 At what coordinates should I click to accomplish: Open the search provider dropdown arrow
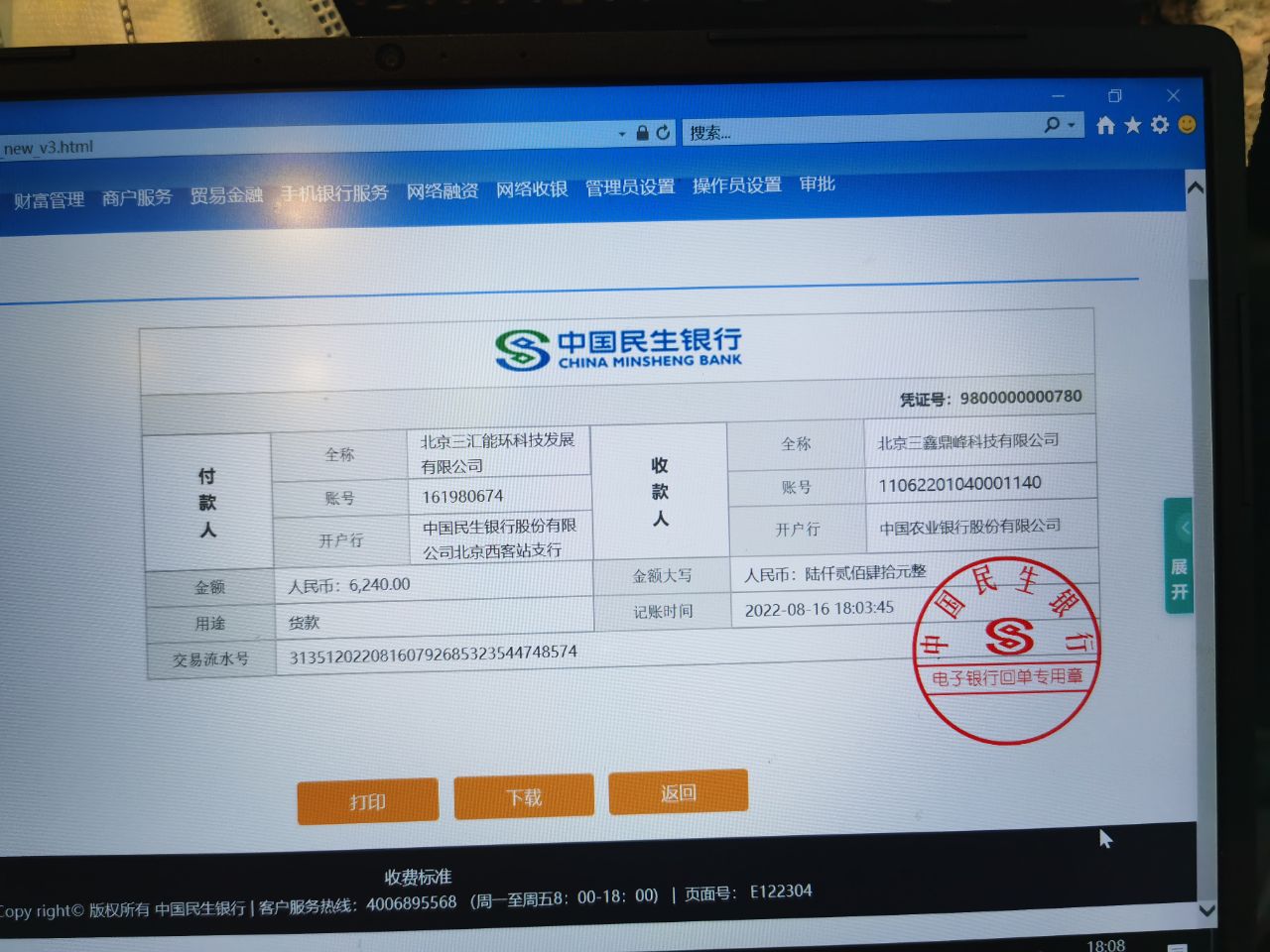[1071, 125]
